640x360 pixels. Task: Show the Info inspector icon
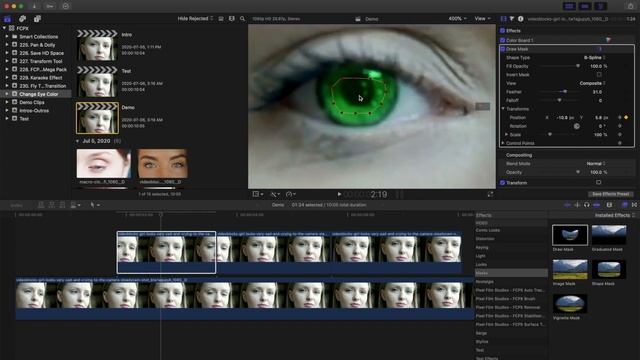pyautogui.click(x=520, y=19)
